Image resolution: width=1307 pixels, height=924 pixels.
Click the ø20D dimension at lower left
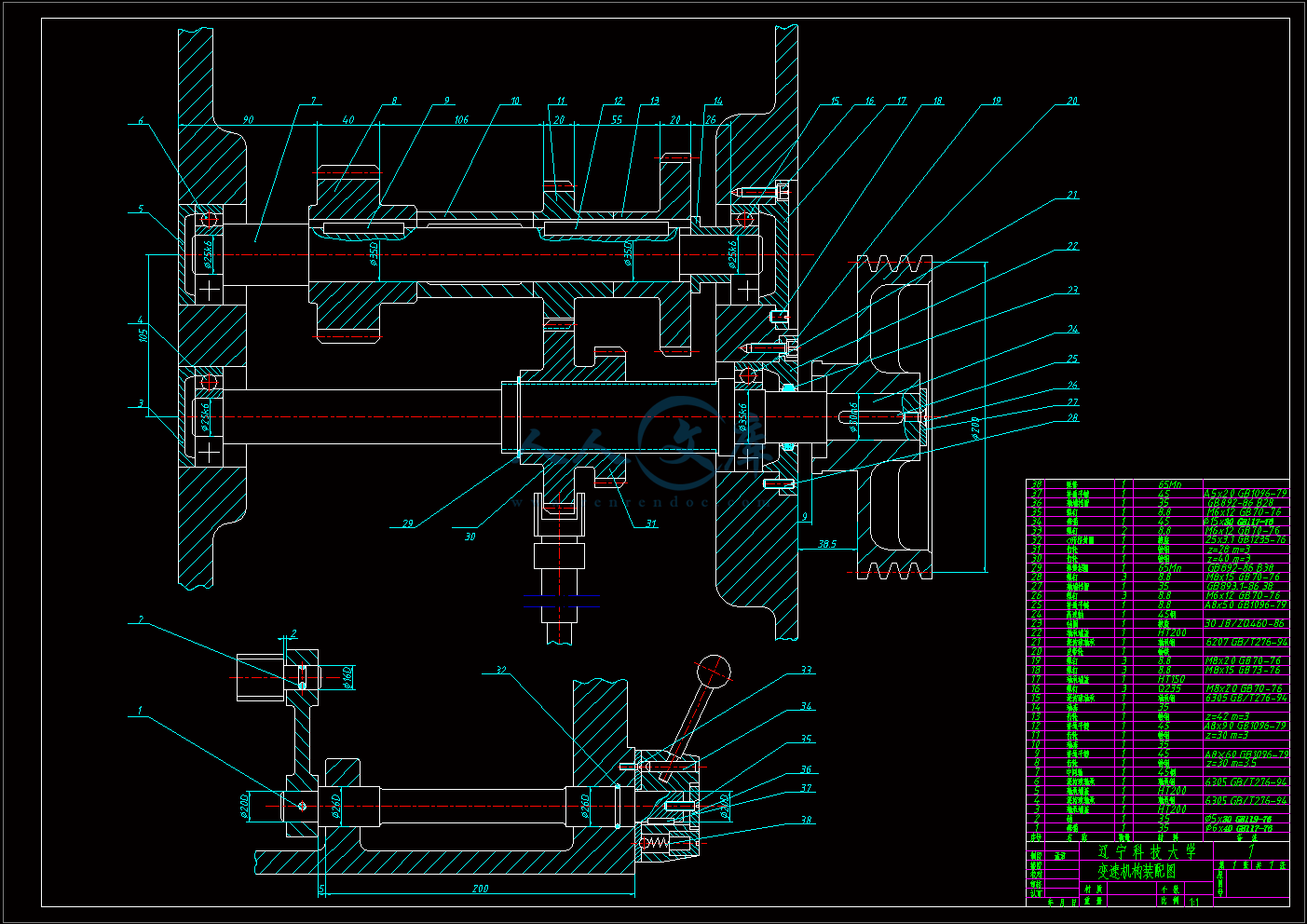coord(244,806)
